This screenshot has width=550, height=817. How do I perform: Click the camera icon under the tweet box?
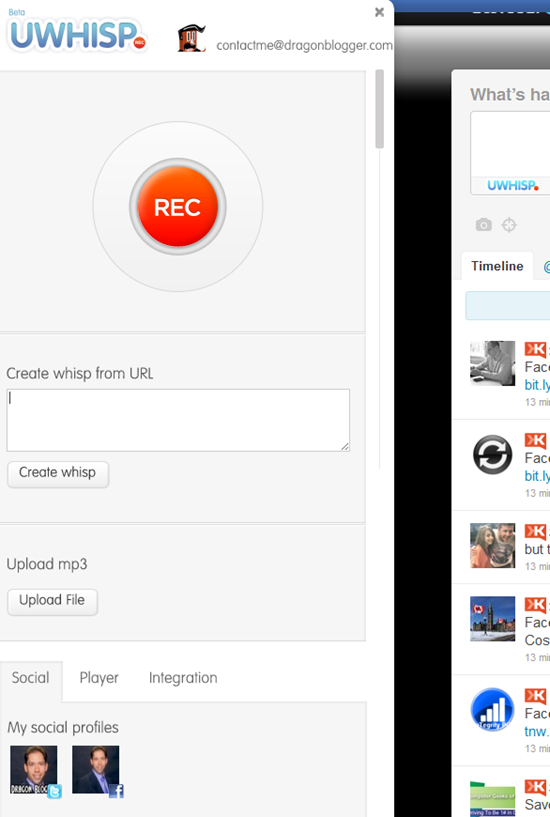(483, 225)
